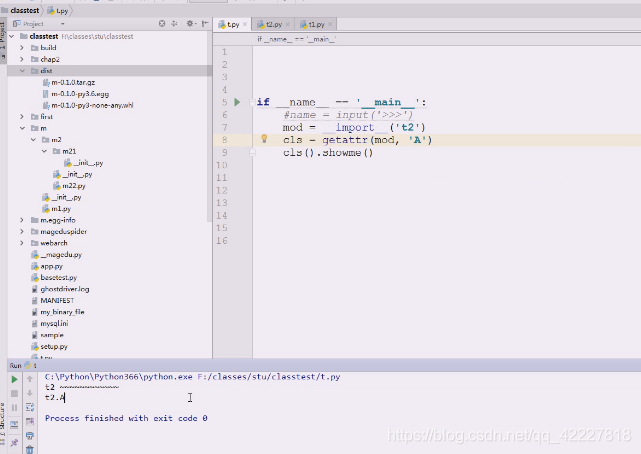Open F:/classes/stu/classtest/t.py link in console
This screenshot has width=641, height=454.
pyautogui.click(x=269, y=377)
